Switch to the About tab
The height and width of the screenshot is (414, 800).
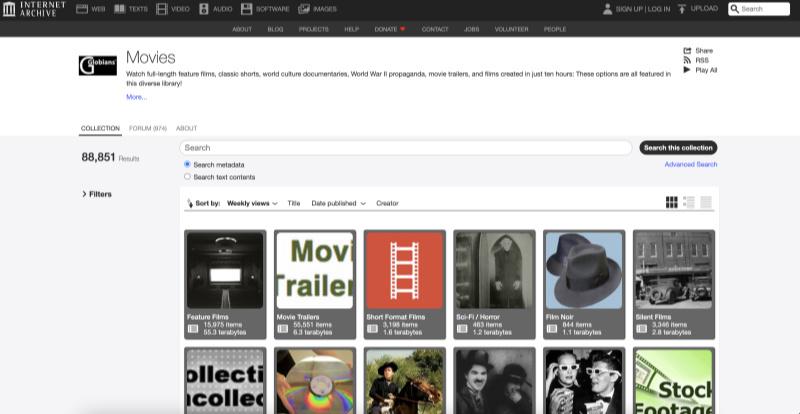(187, 129)
